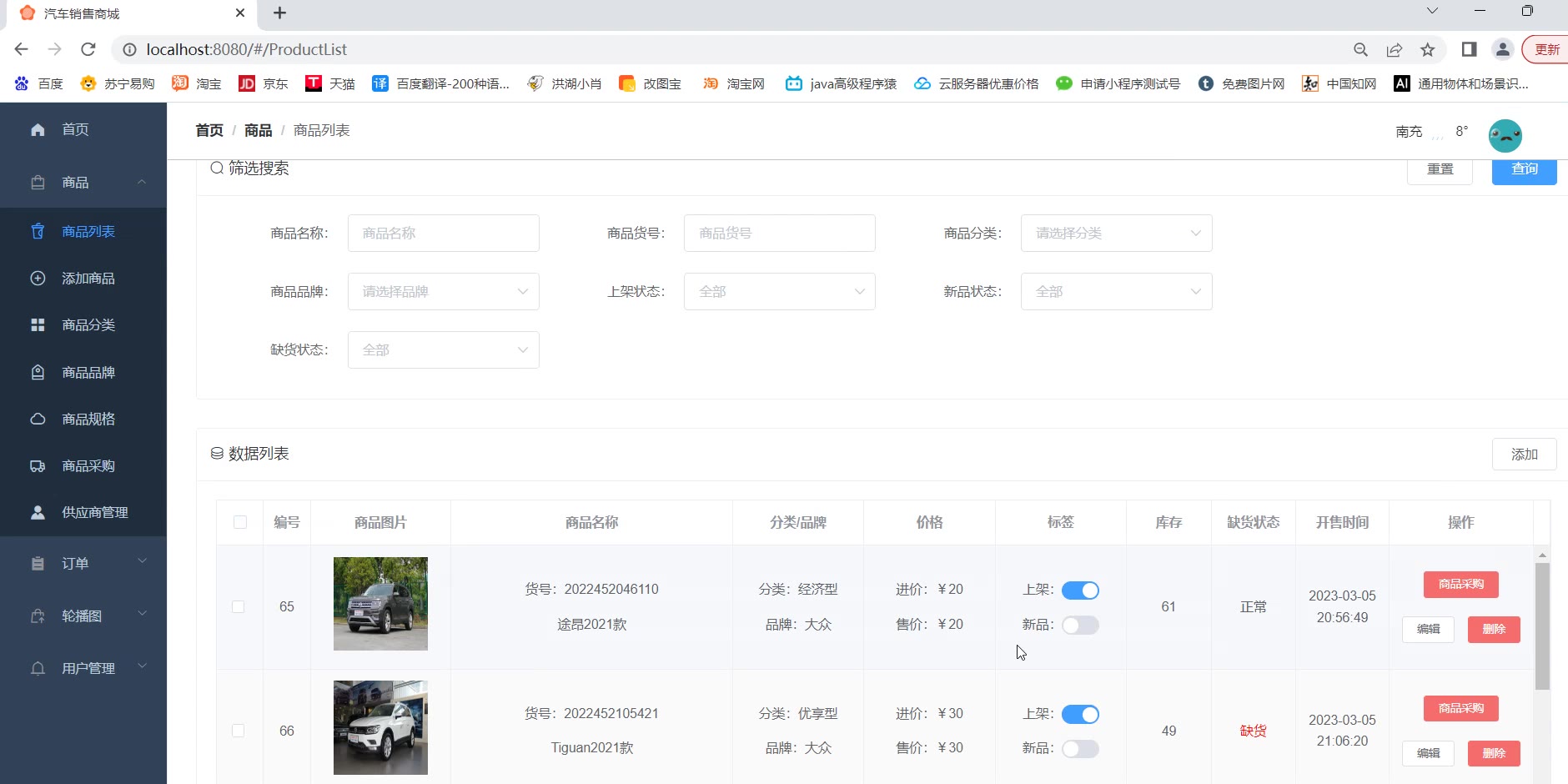The height and width of the screenshot is (784, 1568).
Task: Click the product category grid icon
Action: click(x=38, y=325)
